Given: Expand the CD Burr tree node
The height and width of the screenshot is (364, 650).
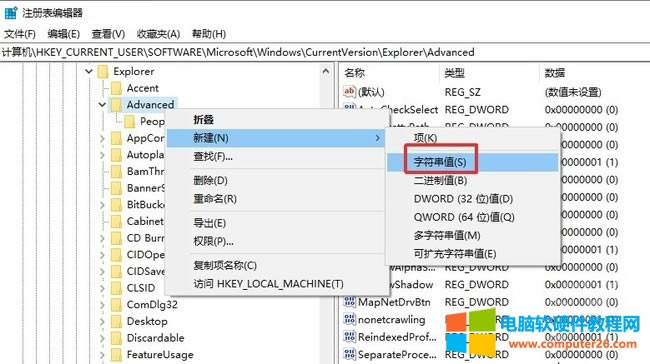Looking at the screenshot, I should pyautogui.click(x=102, y=238).
